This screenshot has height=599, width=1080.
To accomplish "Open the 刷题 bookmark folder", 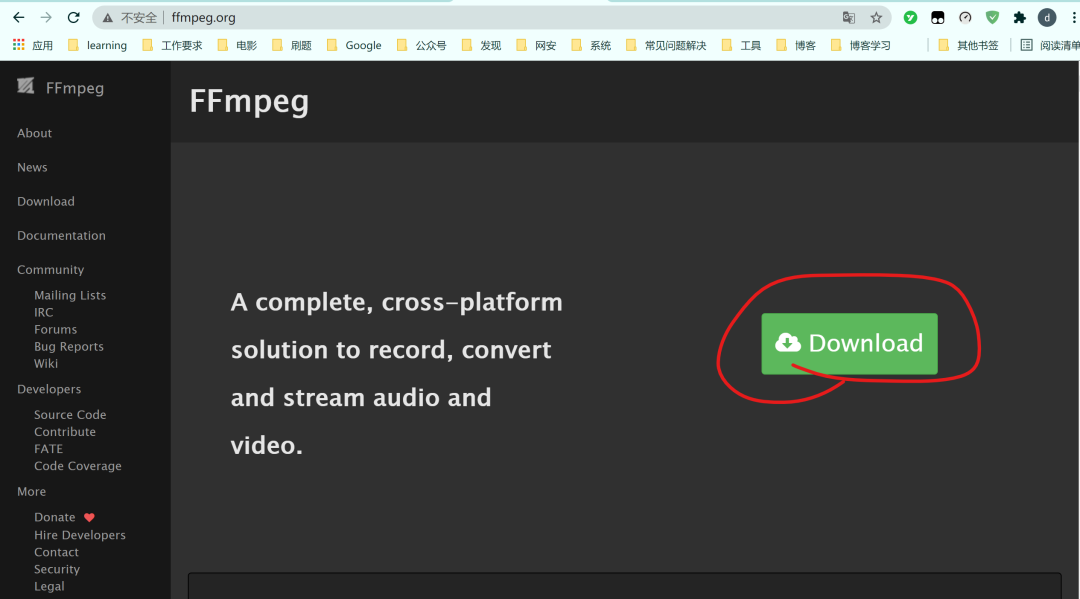I will (x=292, y=45).
